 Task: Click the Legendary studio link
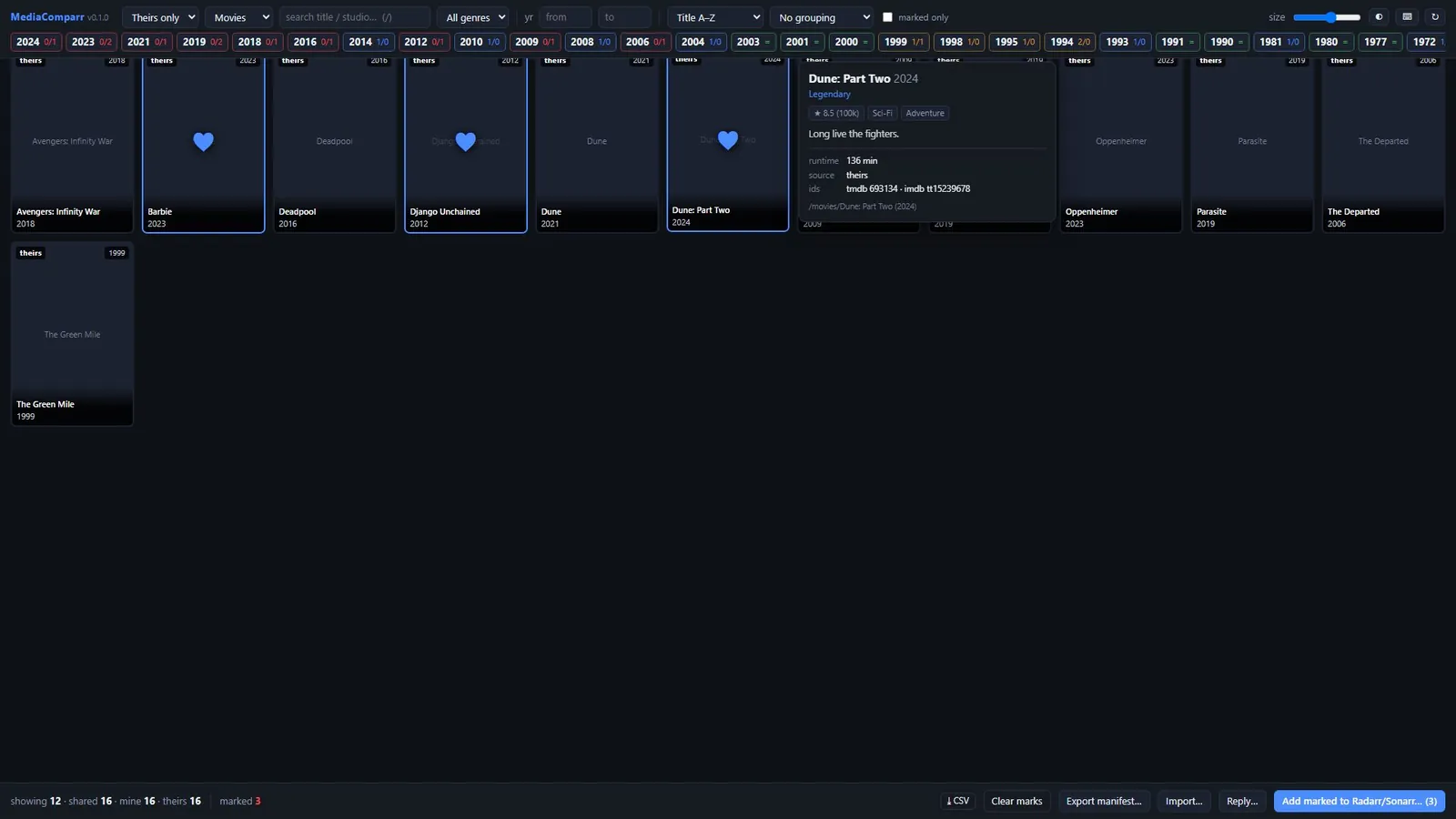(x=829, y=95)
